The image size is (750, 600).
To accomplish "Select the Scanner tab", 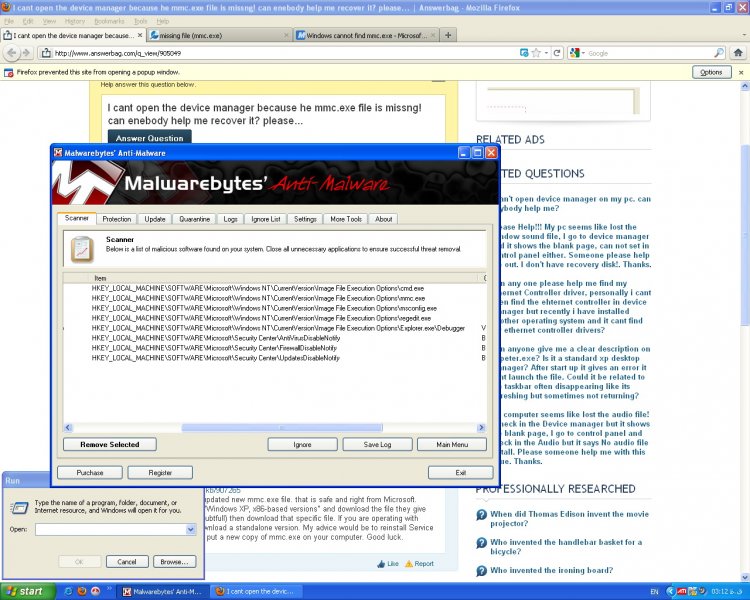I will (77, 218).
